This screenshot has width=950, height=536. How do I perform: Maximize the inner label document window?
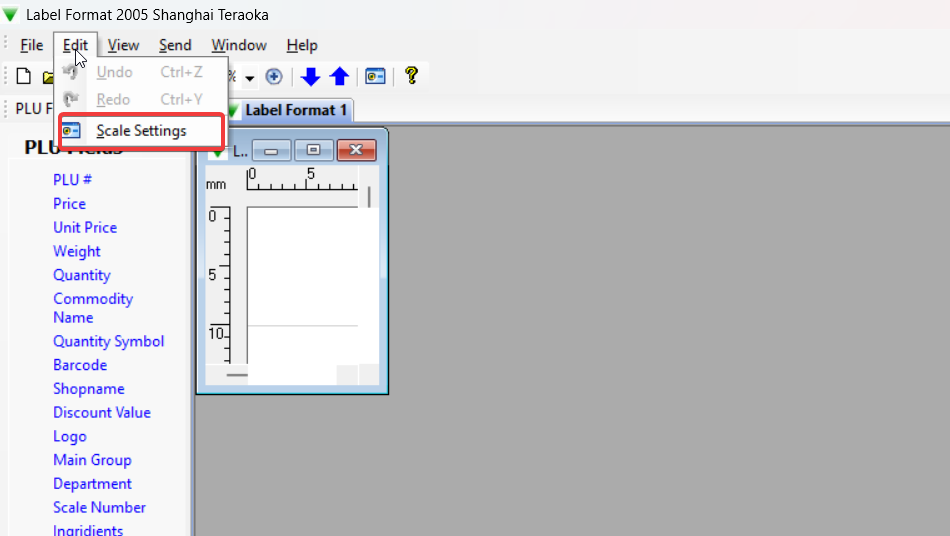(314, 151)
